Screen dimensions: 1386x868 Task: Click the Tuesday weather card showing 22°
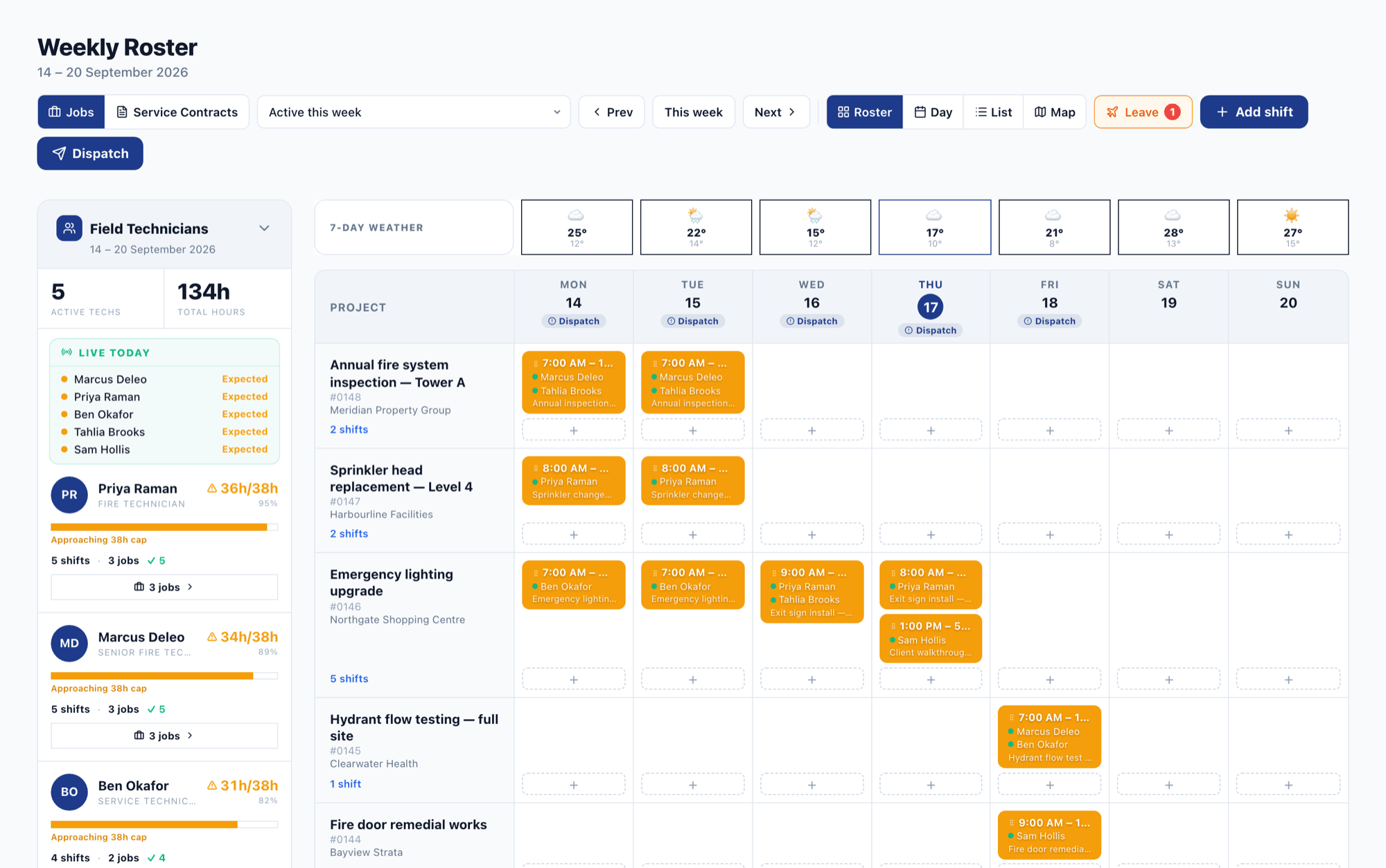tap(696, 227)
